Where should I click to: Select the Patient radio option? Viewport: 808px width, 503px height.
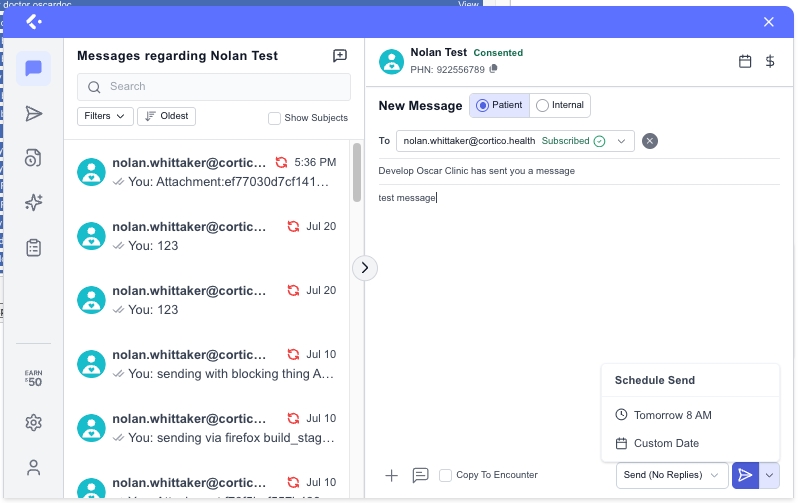(x=499, y=105)
